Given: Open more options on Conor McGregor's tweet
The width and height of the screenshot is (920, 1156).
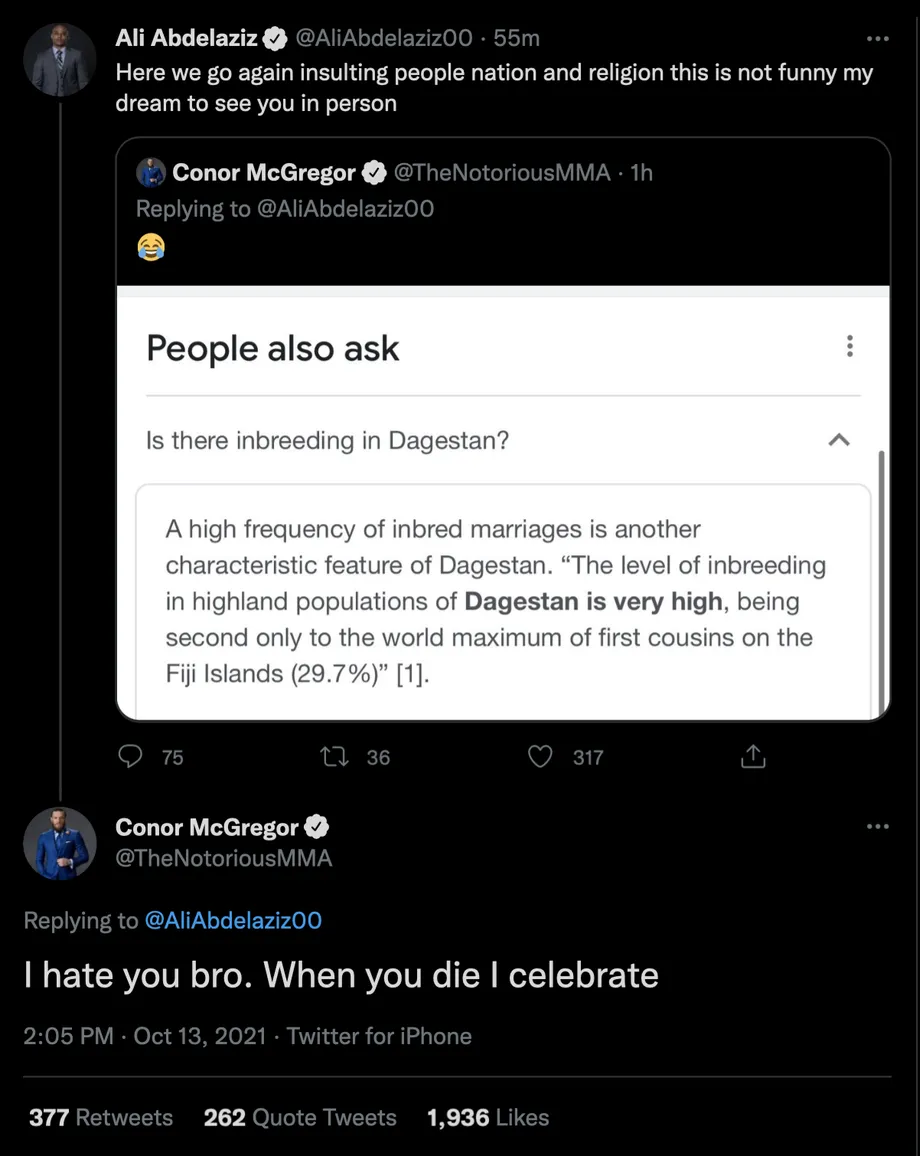Looking at the screenshot, I should (877, 827).
